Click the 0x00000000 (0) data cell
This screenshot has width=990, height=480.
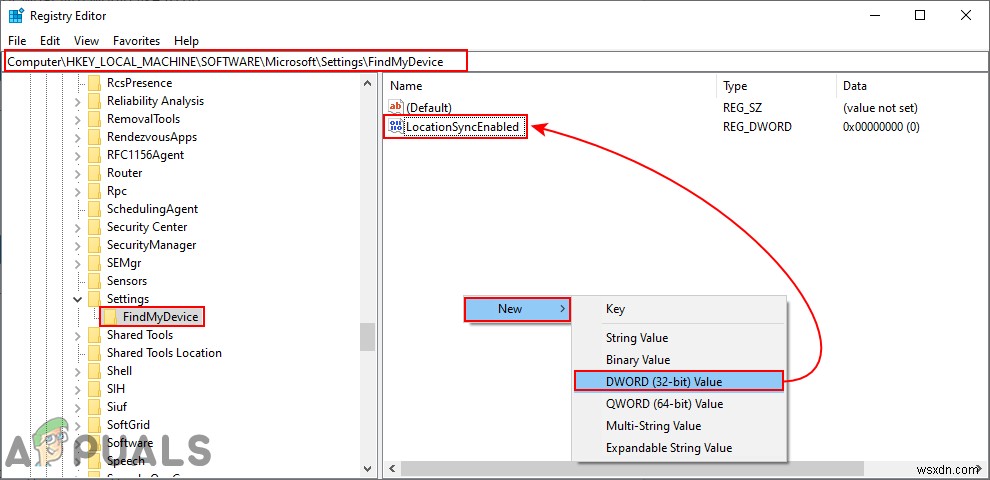(881, 127)
